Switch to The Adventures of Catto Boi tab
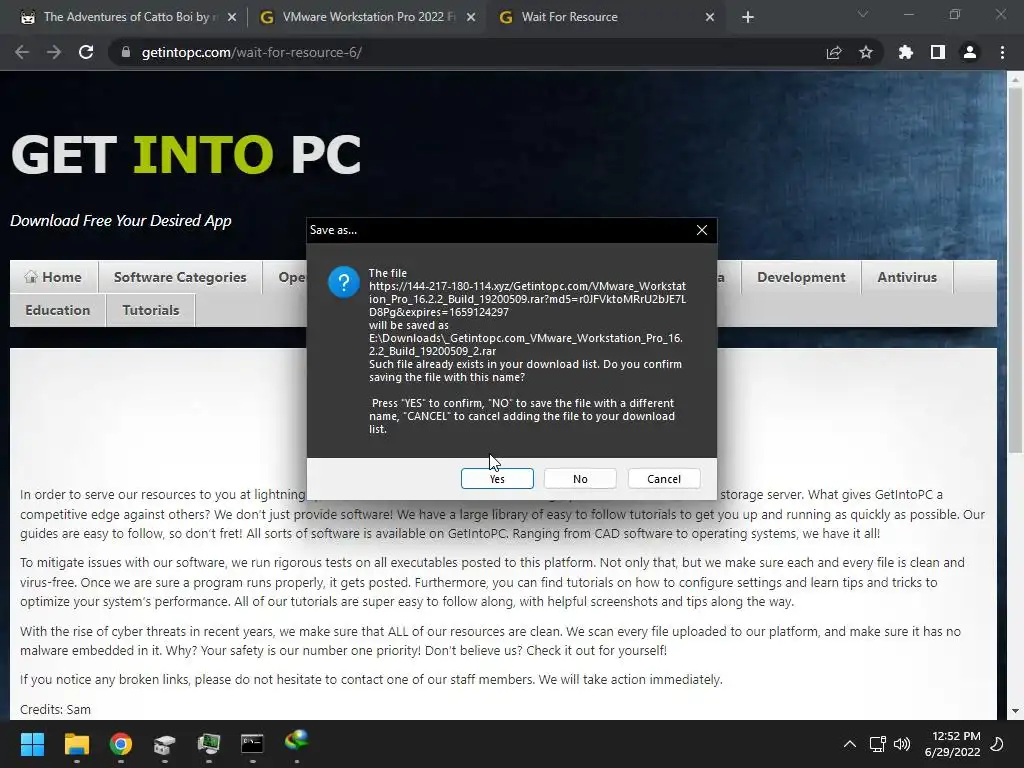 (127, 17)
